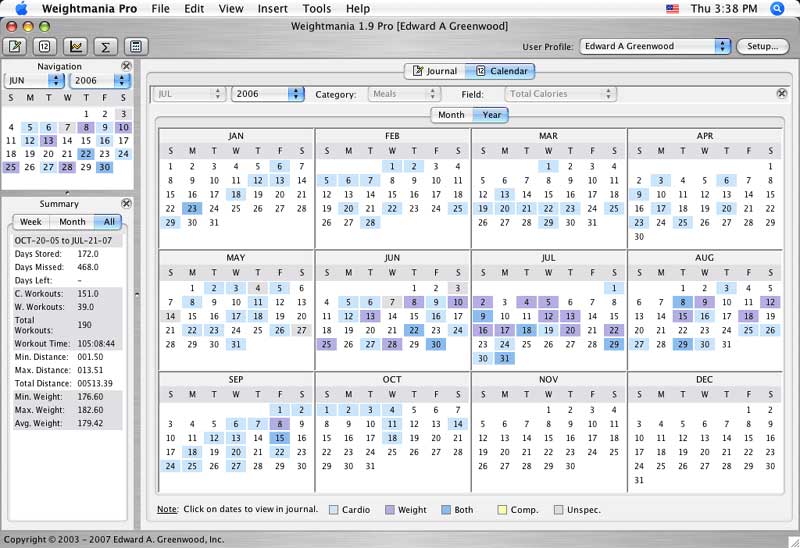The image size is (800, 548).
Task: Select October 18 in the year calendar
Action: tap(392, 438)
